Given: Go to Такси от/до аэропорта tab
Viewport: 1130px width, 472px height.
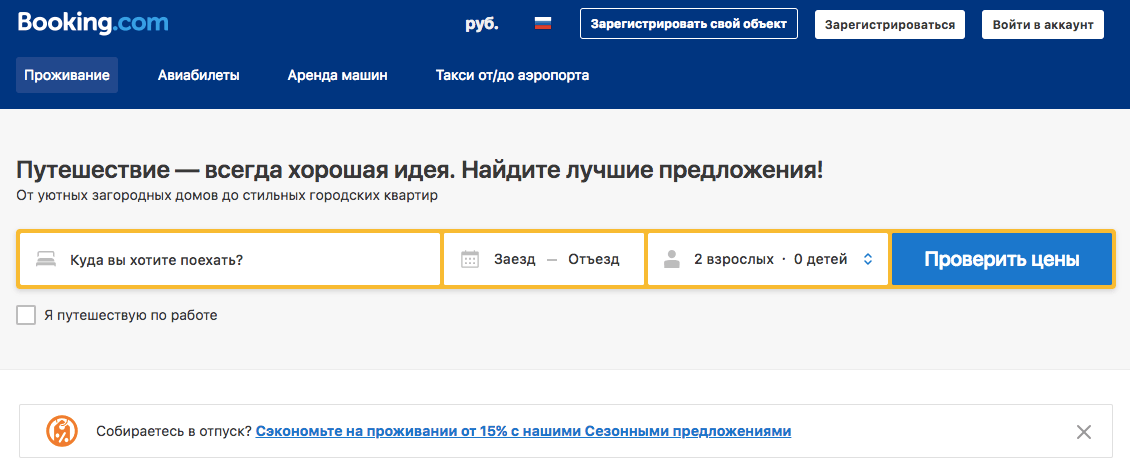Looking at the screenshot, I should (512, 75).
